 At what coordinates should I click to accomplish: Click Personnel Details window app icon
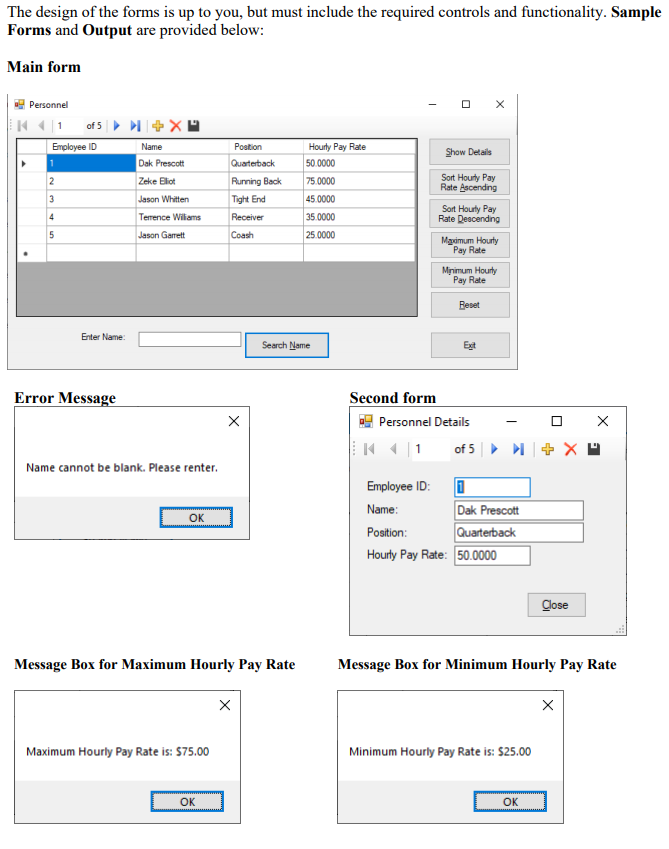pos(366,421)
